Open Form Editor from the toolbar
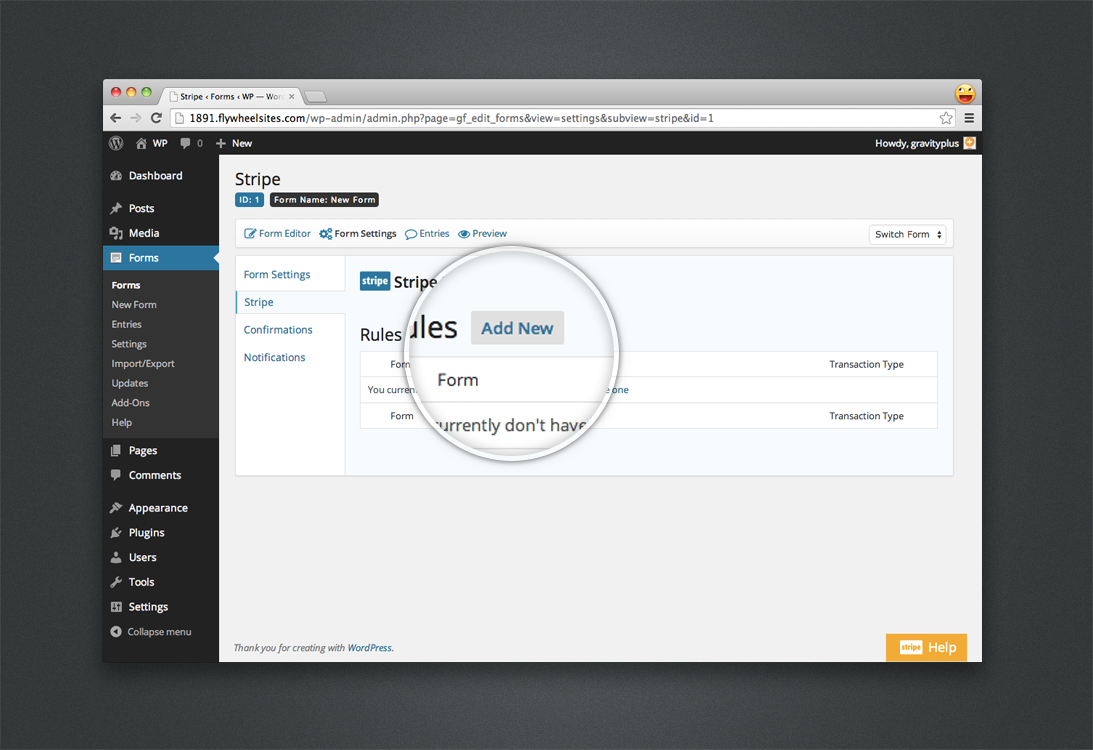1093x750 pixels. pyautogui.click(x=277, y=234)
